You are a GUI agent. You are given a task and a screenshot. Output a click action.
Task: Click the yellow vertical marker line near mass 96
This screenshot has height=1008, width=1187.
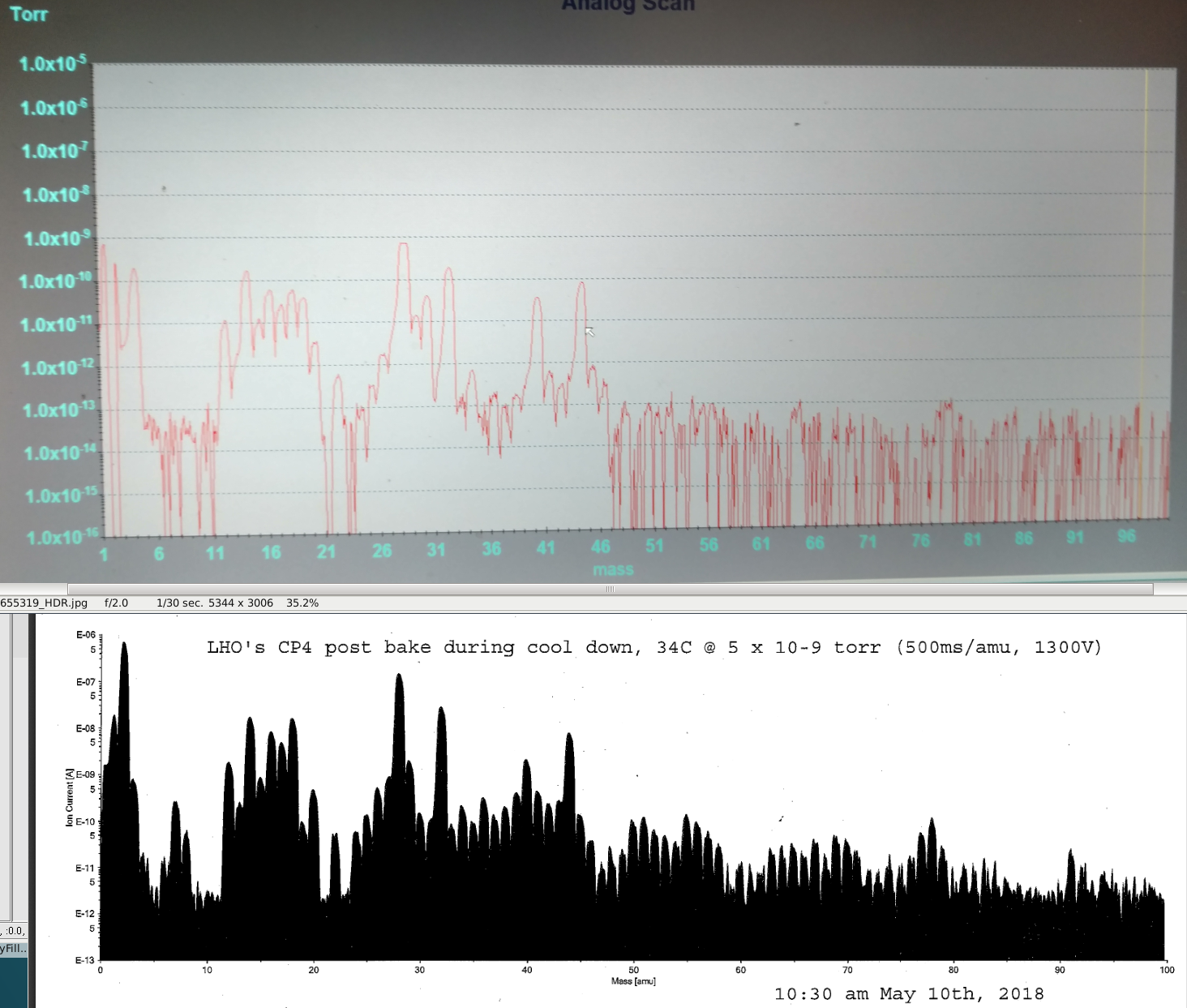click(x=1146, y=292)
